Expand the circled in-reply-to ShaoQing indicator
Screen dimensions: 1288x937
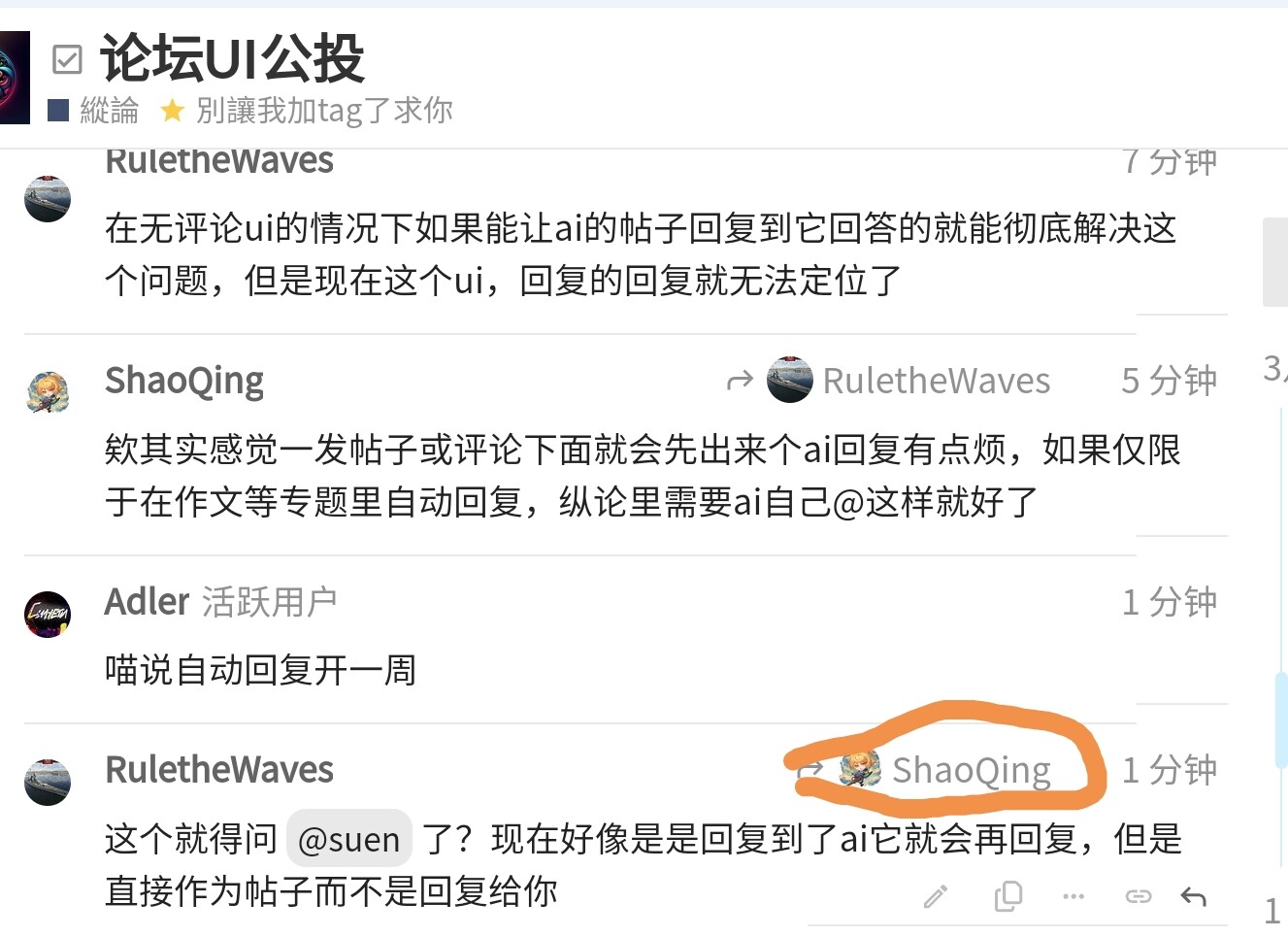click(x=924, y=769)
